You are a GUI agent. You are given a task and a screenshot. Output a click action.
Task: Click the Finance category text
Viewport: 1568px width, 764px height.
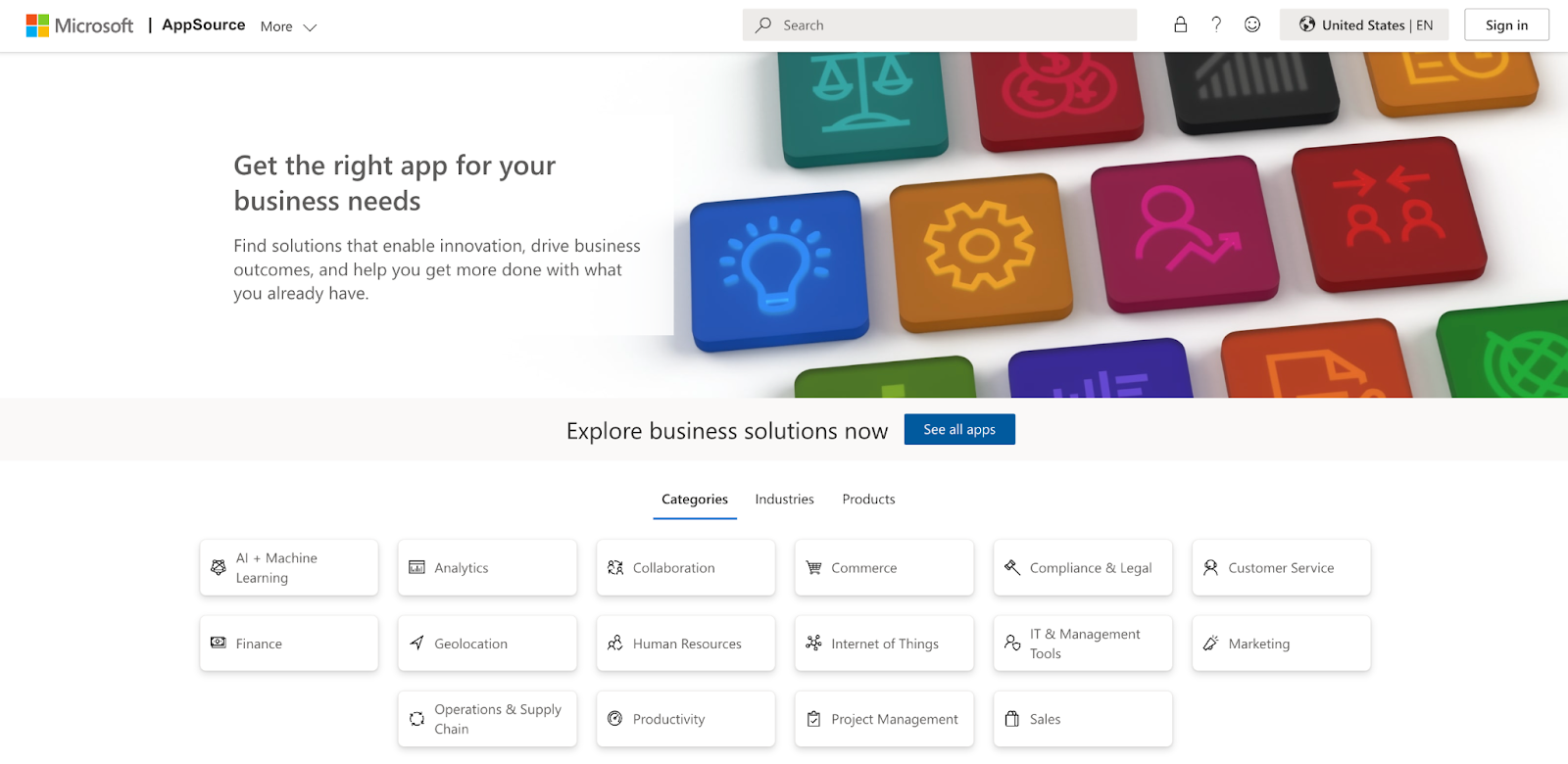[x=259, y=644]
